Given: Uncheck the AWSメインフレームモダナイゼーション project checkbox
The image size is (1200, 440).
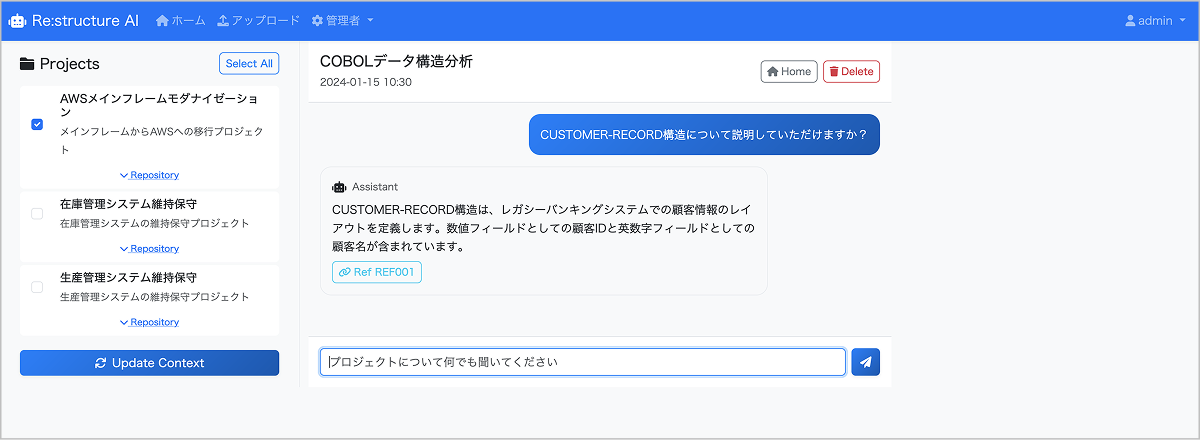Looking at the screenshot, I should click(x=37, y=124).
